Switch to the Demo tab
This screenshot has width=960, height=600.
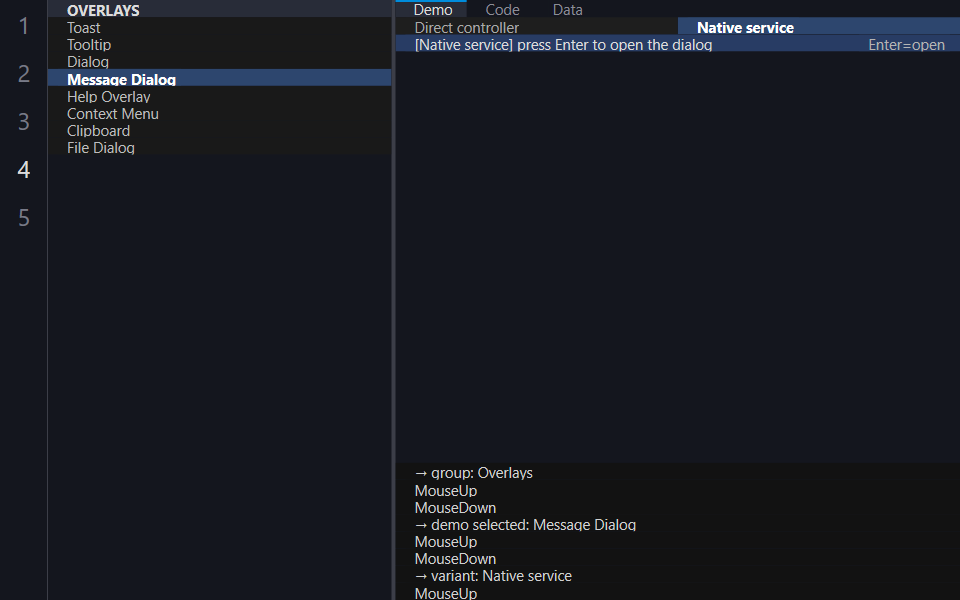pos(432,9)
